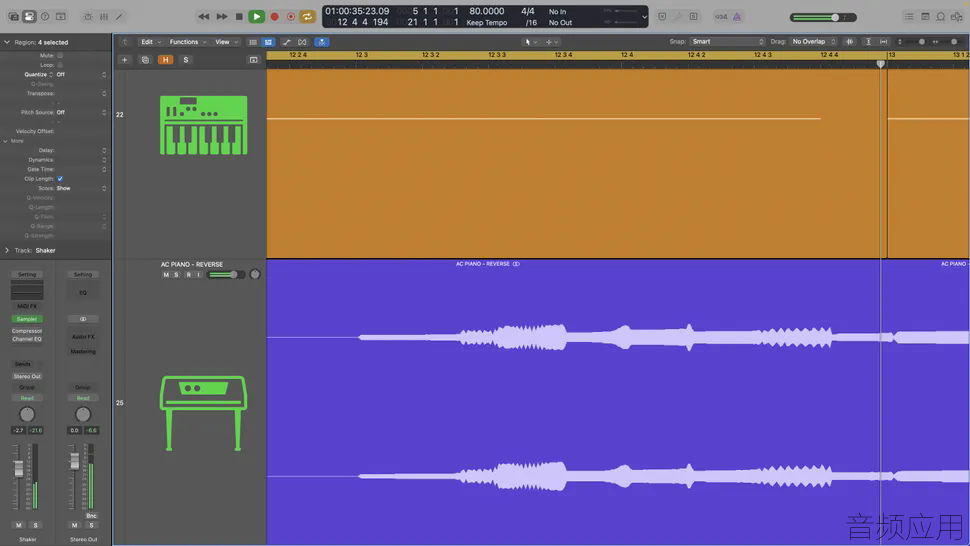The height and width of the screenshot is (546, 970).
Task: Toggle Flex editing icon
Action: [302, 42]
